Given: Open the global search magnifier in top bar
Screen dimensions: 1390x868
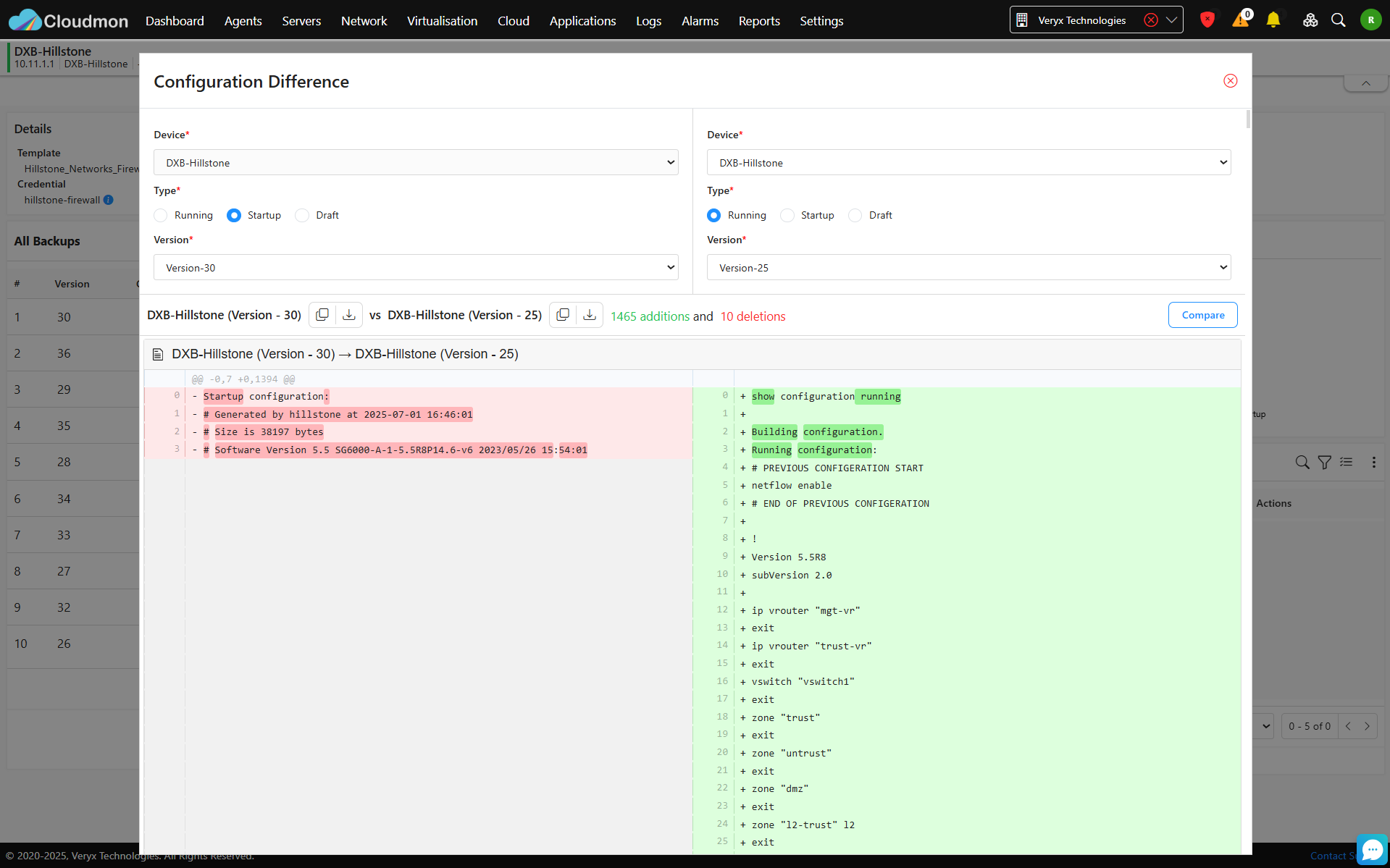Looking at the screenshot, I should pyautogui.click(x=1339, y=20).
